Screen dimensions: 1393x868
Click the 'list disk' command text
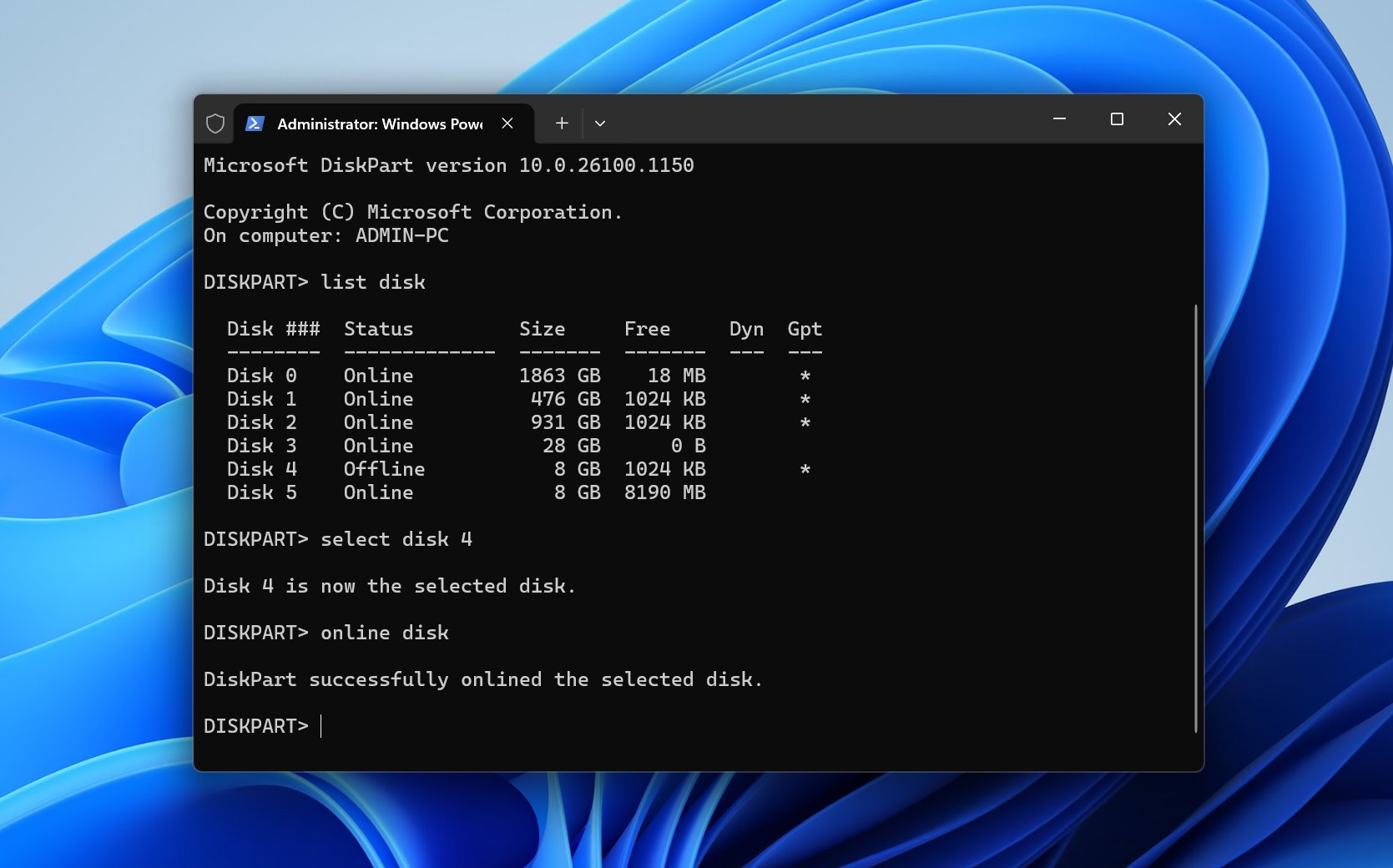(373, 282)
